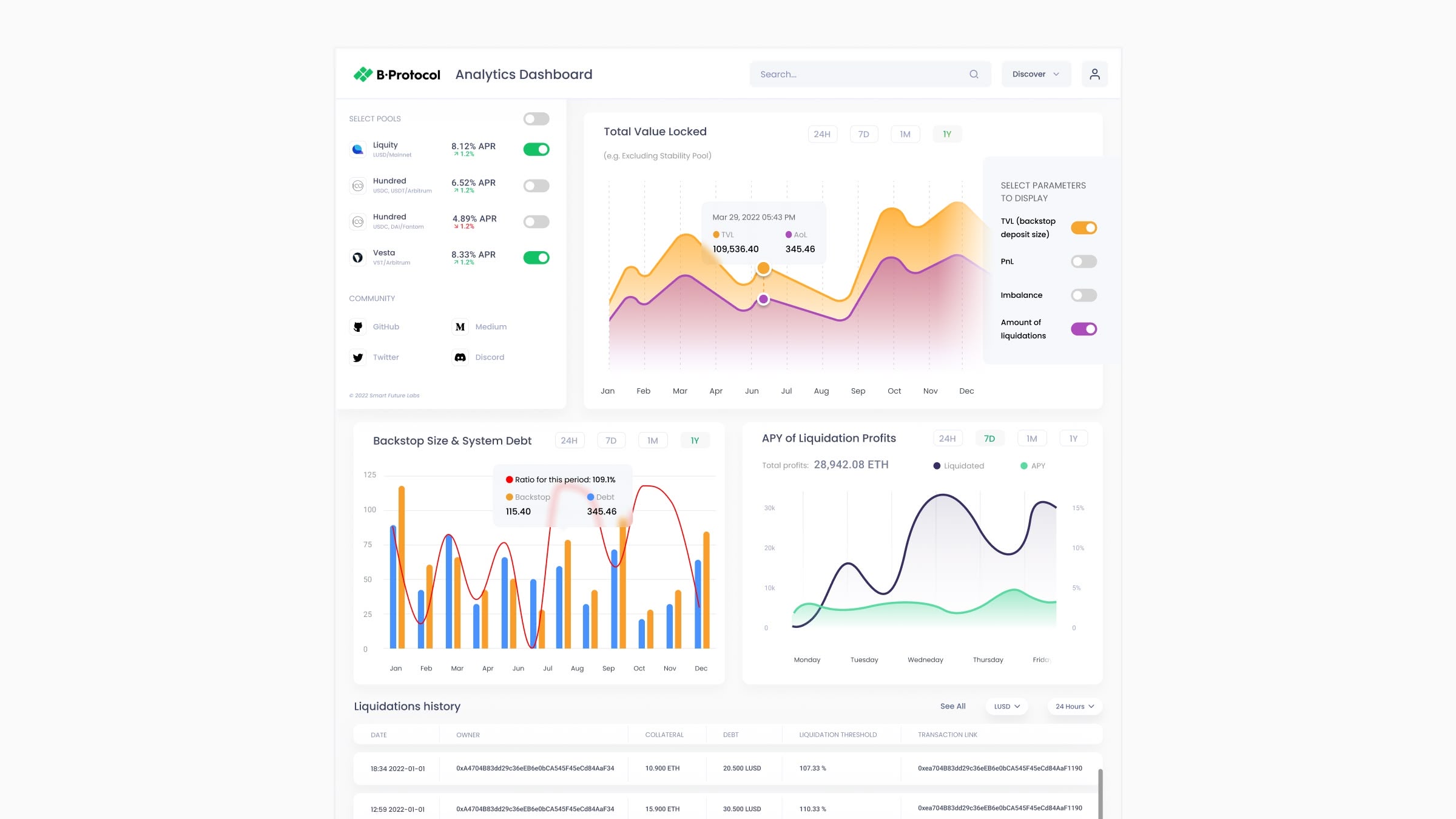Enable the Hundred 6.52% APR toggle
1456x819 pixels.
(536, 186)
